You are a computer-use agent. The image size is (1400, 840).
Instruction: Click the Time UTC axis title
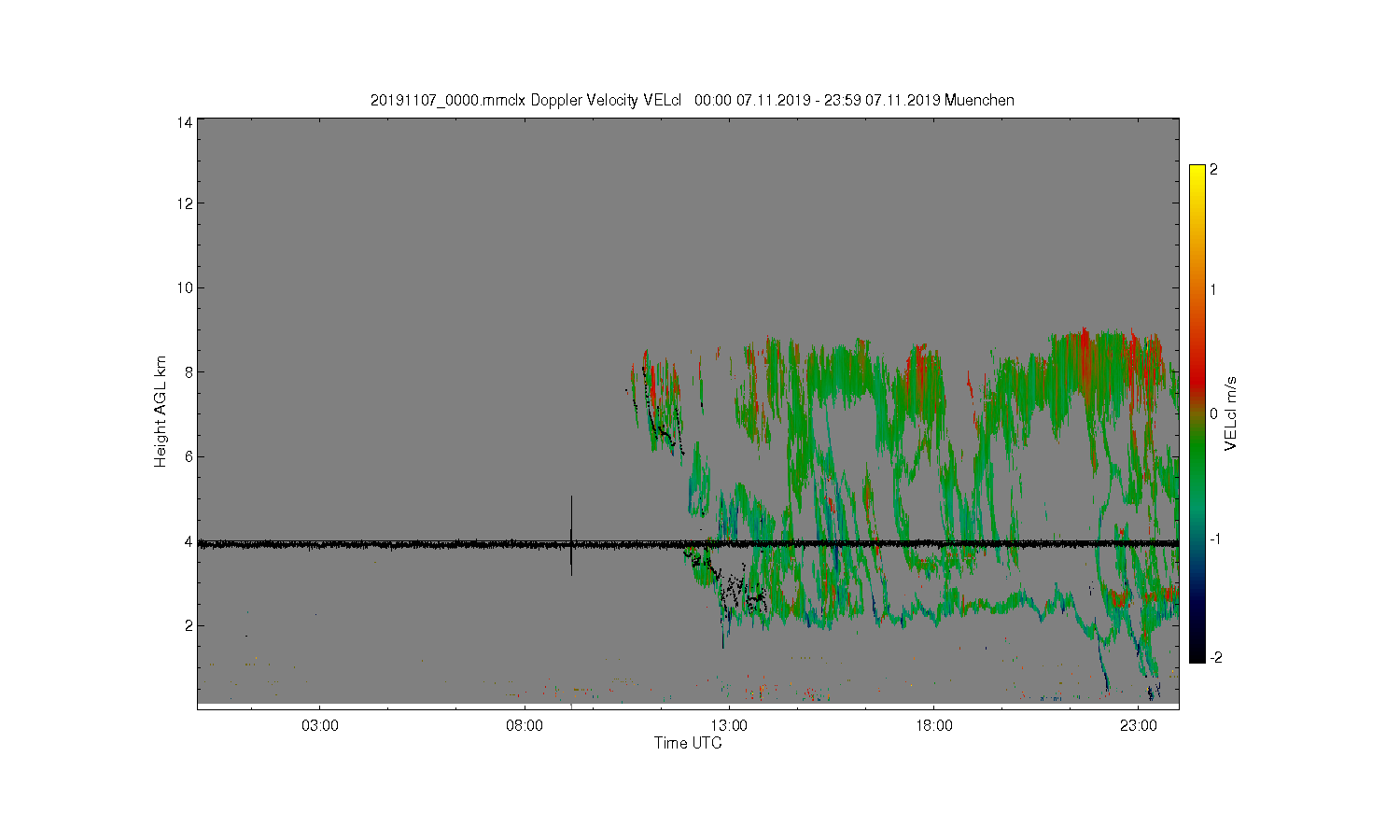click(x=688, y=743)
